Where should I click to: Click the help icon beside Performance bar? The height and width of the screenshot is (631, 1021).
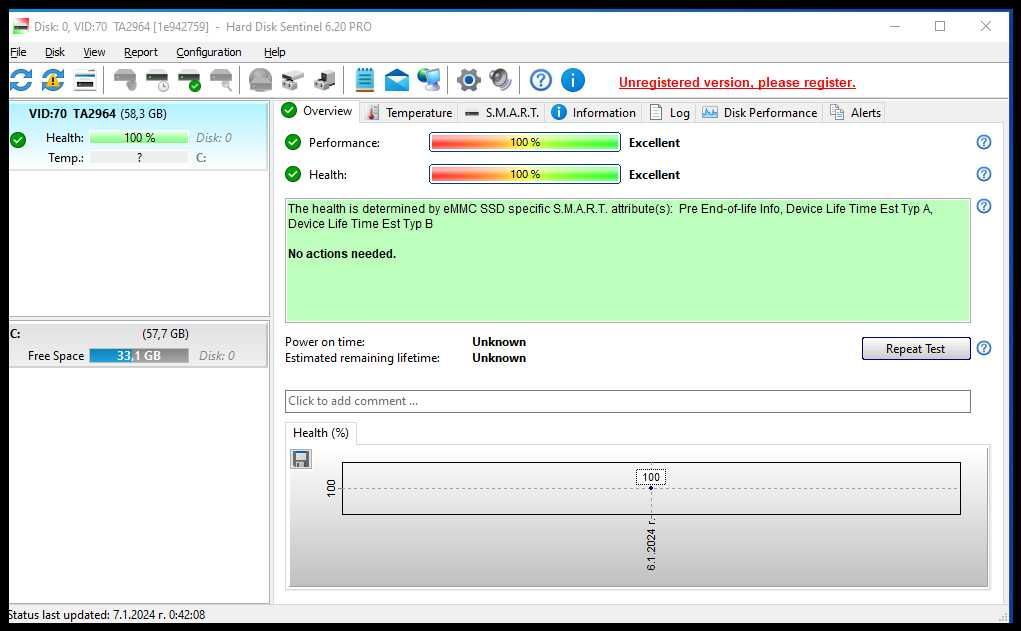coord(983,142)
